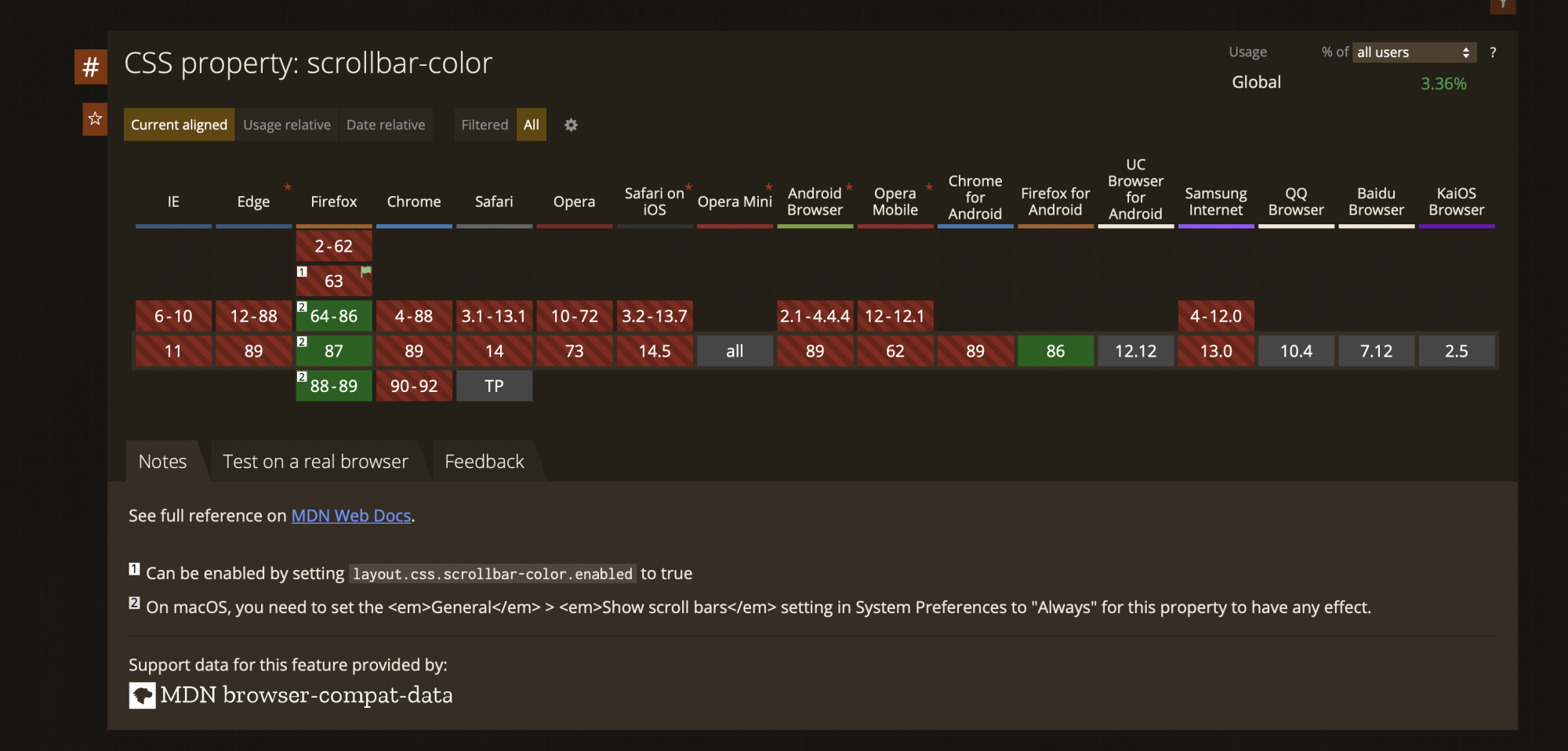Image resolution: width=1568 pixels, height=751 pixels.
Task: Star this feature as favorite
Action: [x=95, y=119]
